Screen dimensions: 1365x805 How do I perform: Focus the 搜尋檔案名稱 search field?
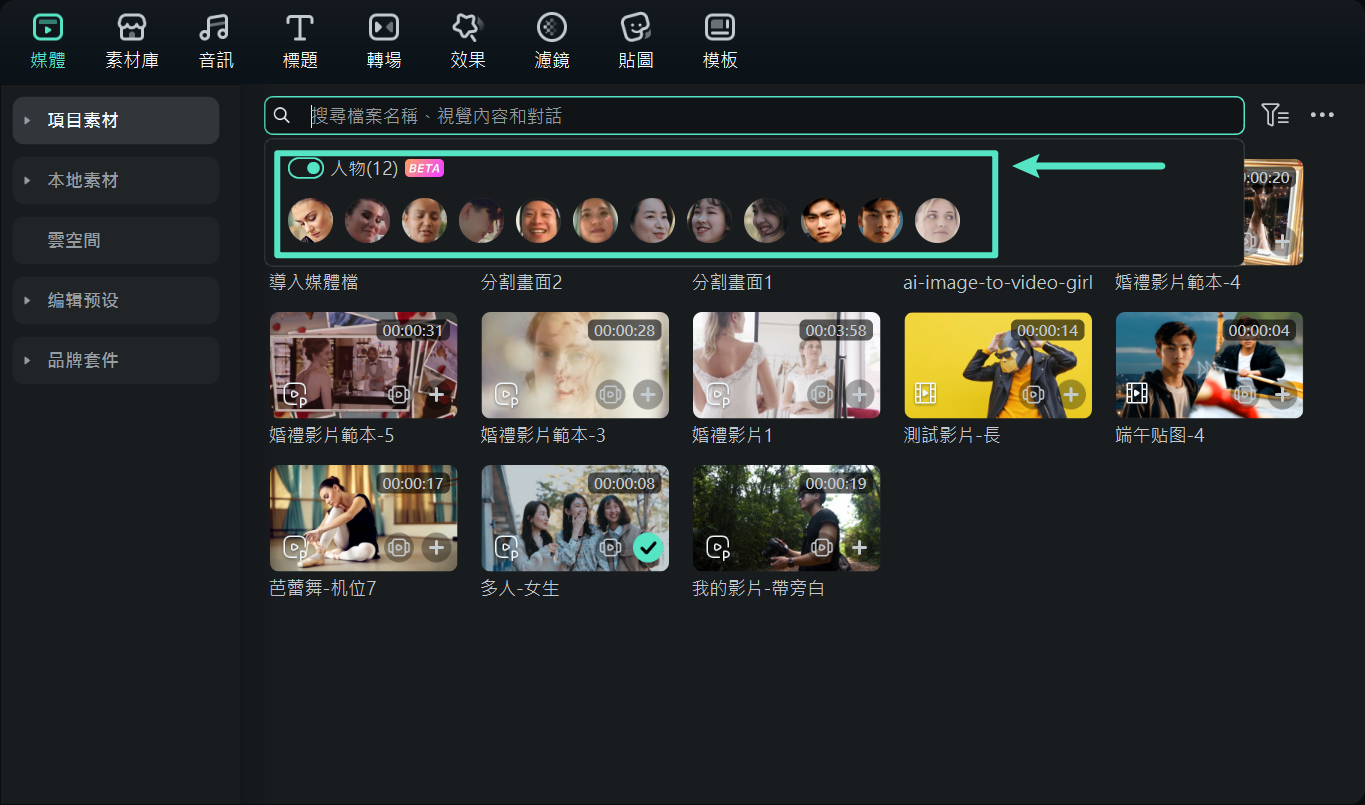(x=754, y=116)
